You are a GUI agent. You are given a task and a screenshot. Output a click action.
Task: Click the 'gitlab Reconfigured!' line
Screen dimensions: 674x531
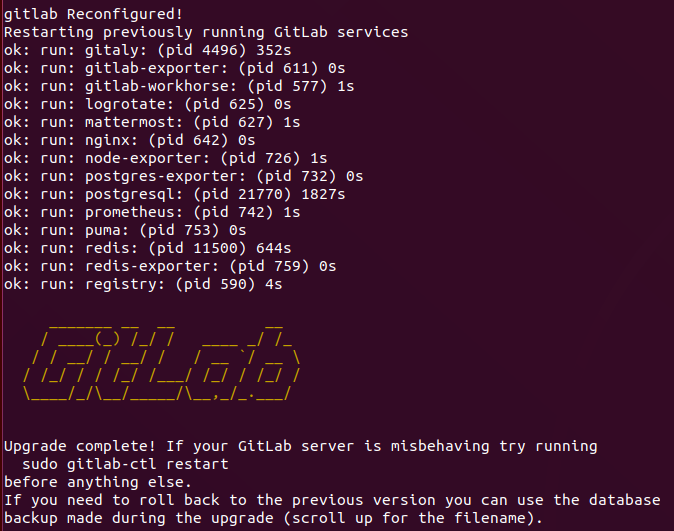[x=94, y=14]
